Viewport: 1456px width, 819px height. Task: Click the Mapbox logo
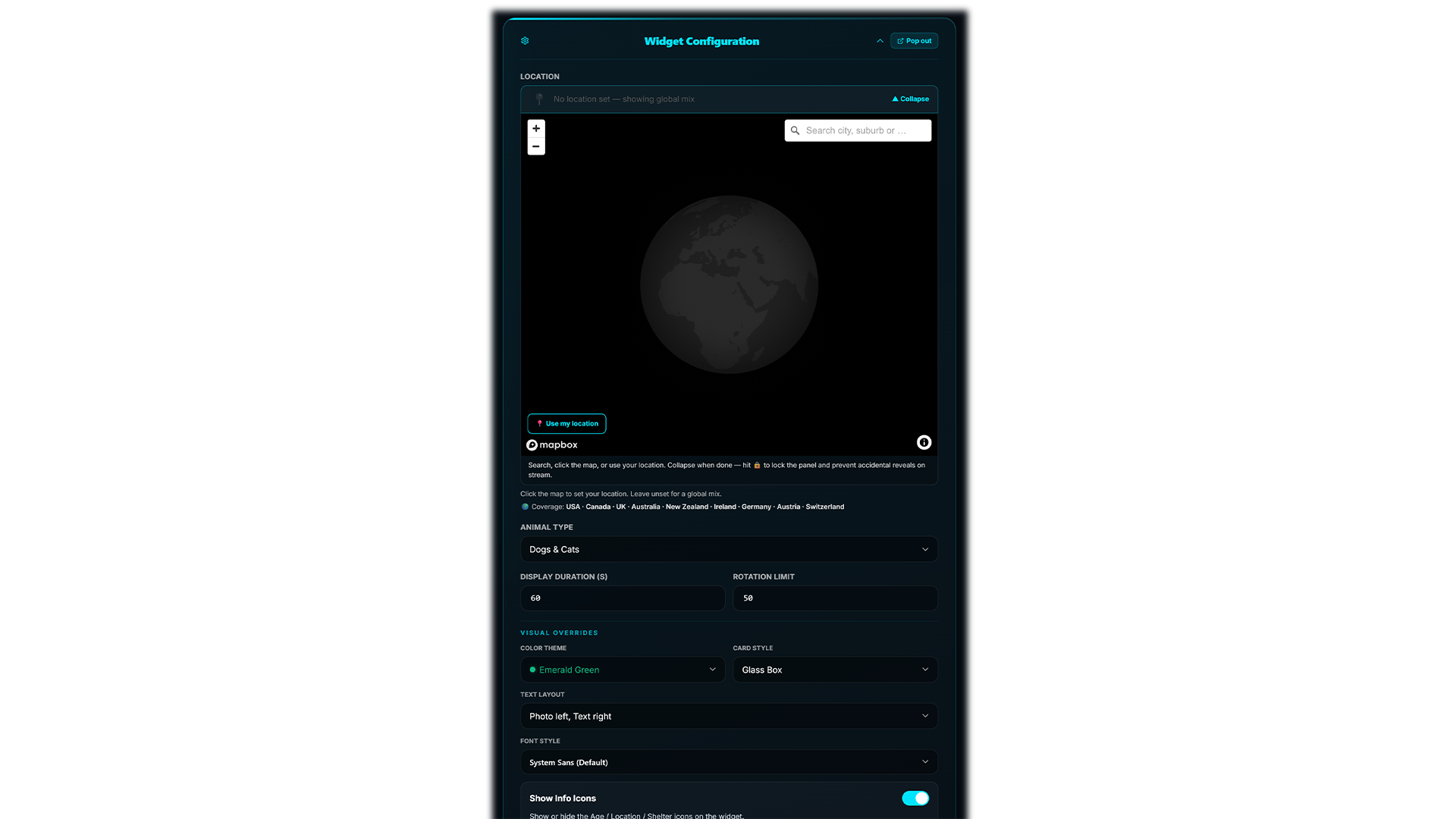[552, 445]
